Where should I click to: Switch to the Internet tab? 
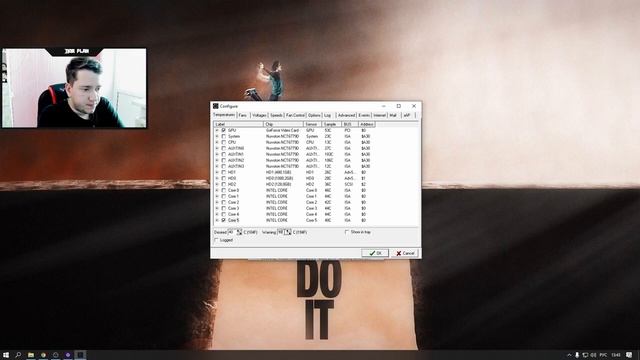(380, 116)
